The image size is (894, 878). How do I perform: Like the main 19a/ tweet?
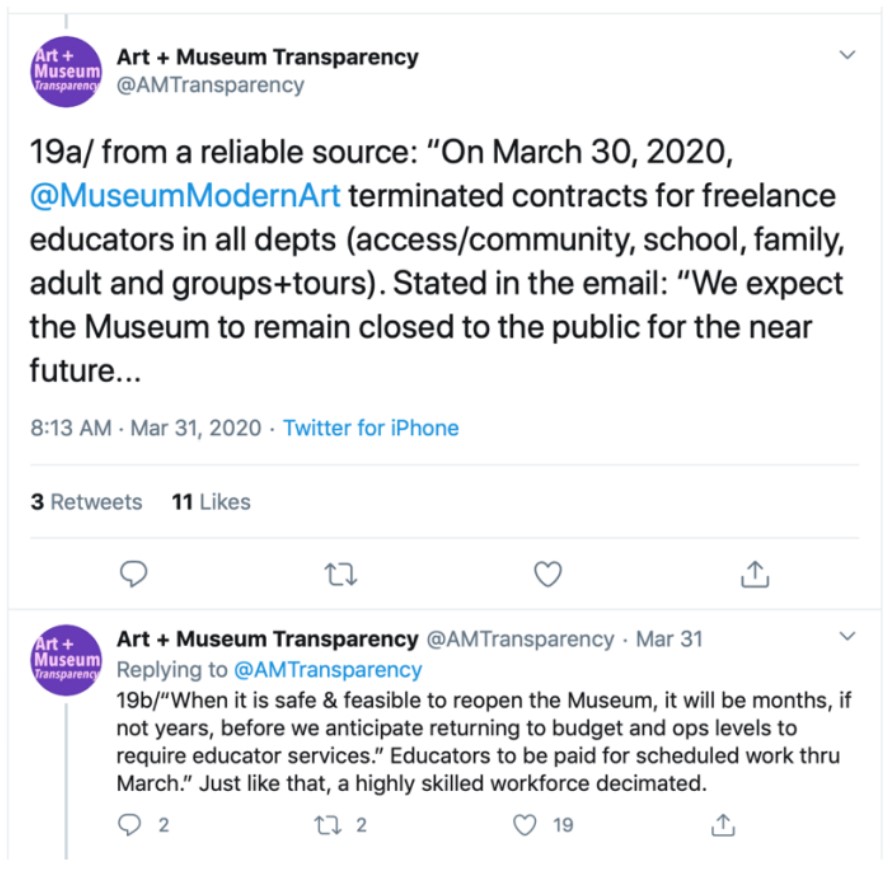(547, 574)
